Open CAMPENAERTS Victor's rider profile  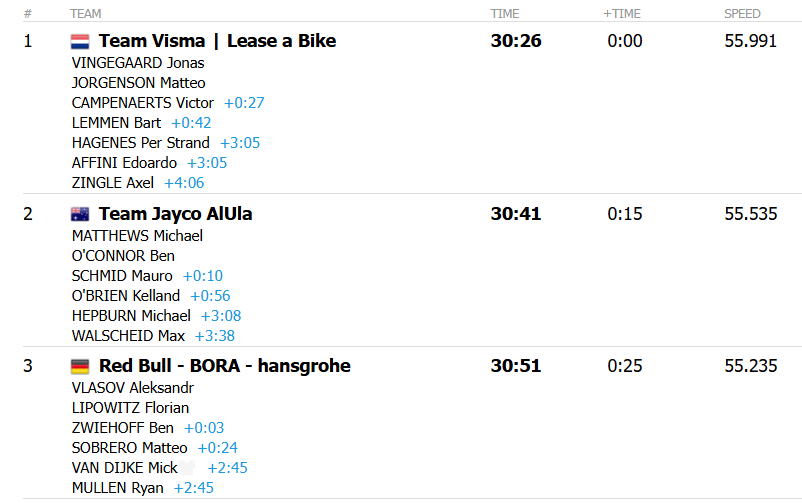click(143, 103)
